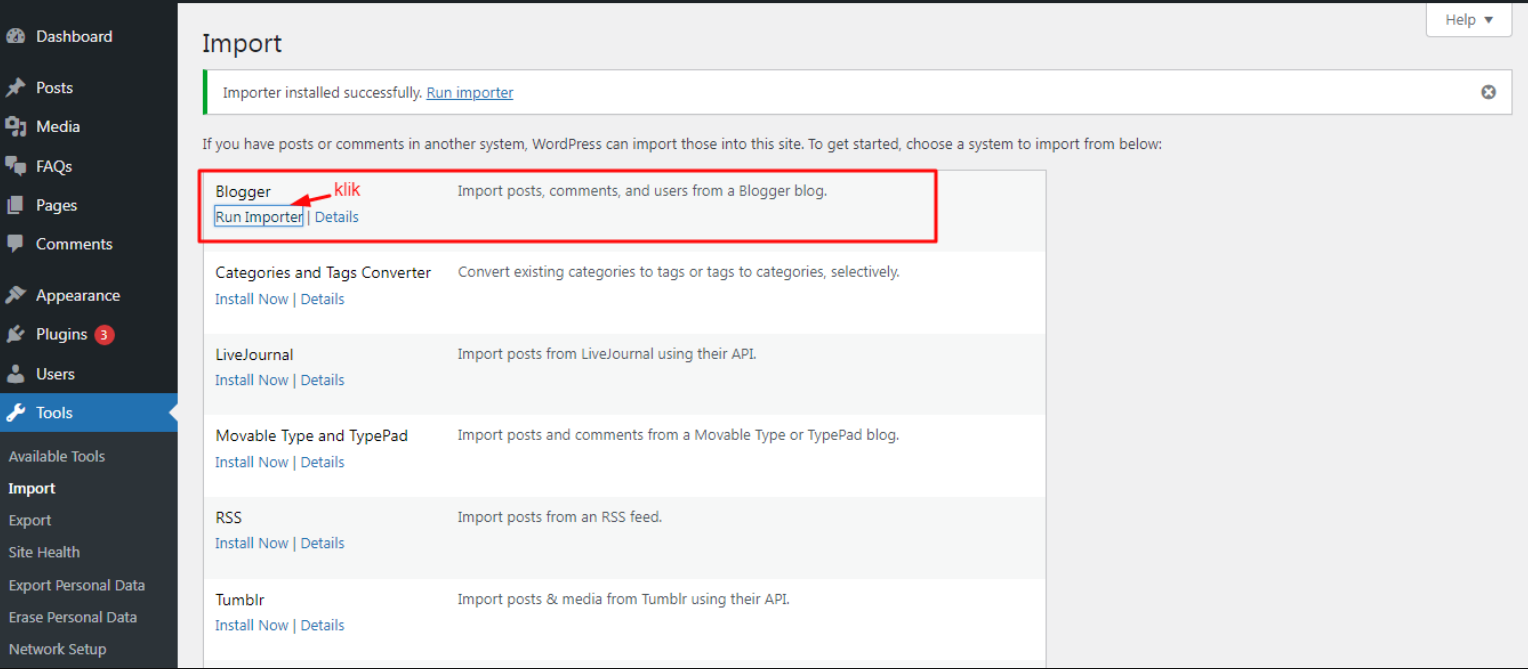Click the Media icon in sidebar

tap(15, 127)
